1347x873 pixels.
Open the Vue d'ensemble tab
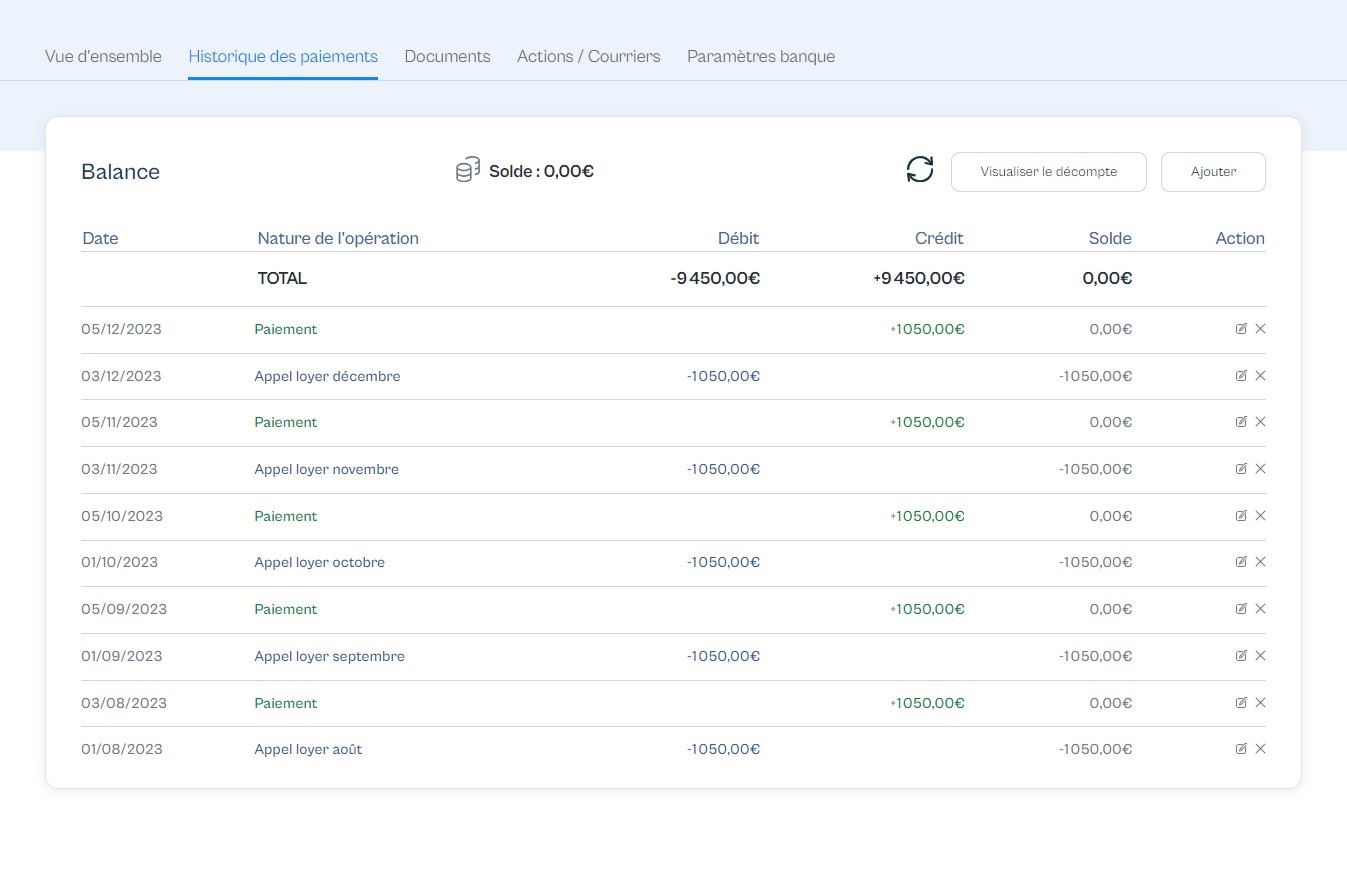[x=103, y=56]
